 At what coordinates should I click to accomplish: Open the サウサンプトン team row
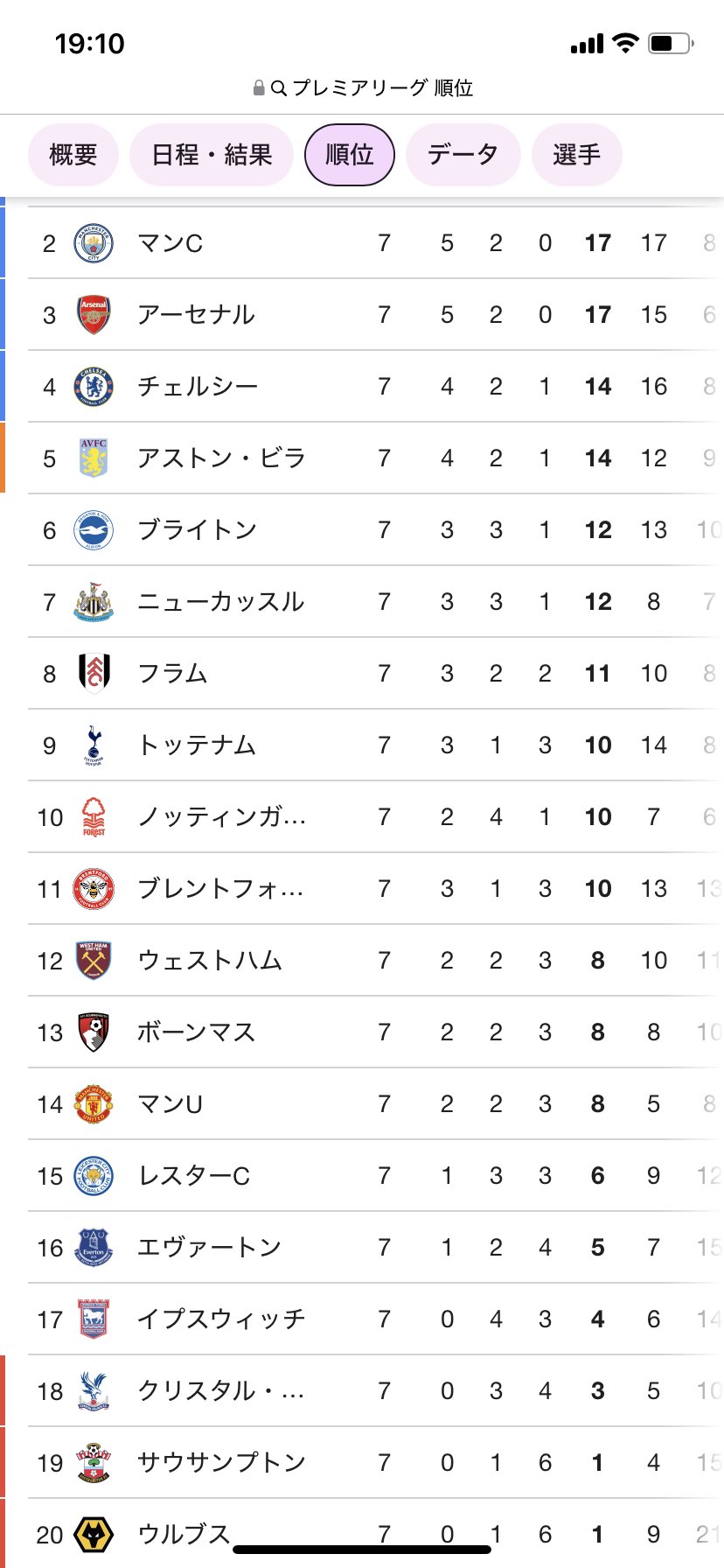221,1463
